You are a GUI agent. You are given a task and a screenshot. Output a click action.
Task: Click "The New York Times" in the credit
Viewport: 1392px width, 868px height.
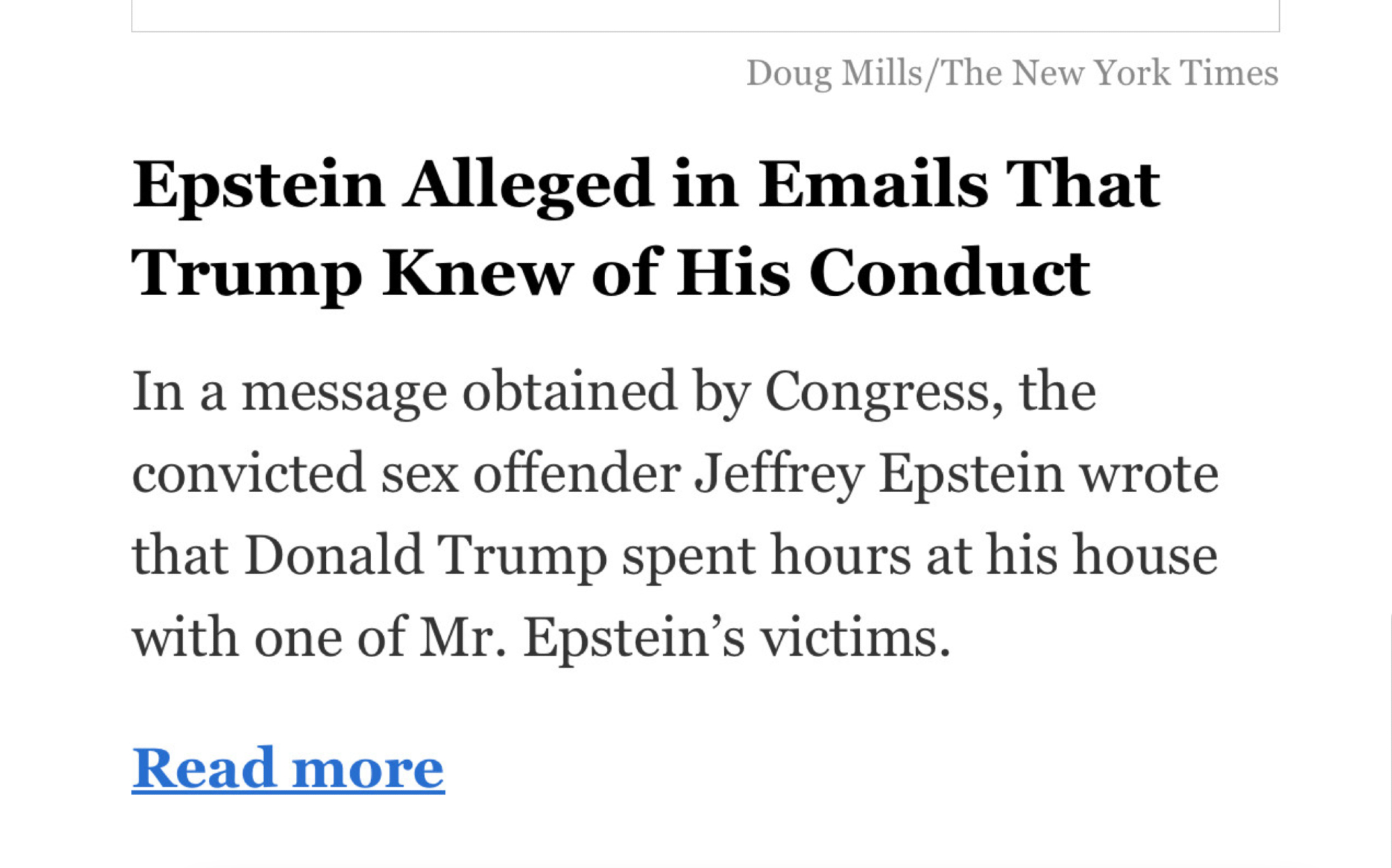coord(1109,73)
